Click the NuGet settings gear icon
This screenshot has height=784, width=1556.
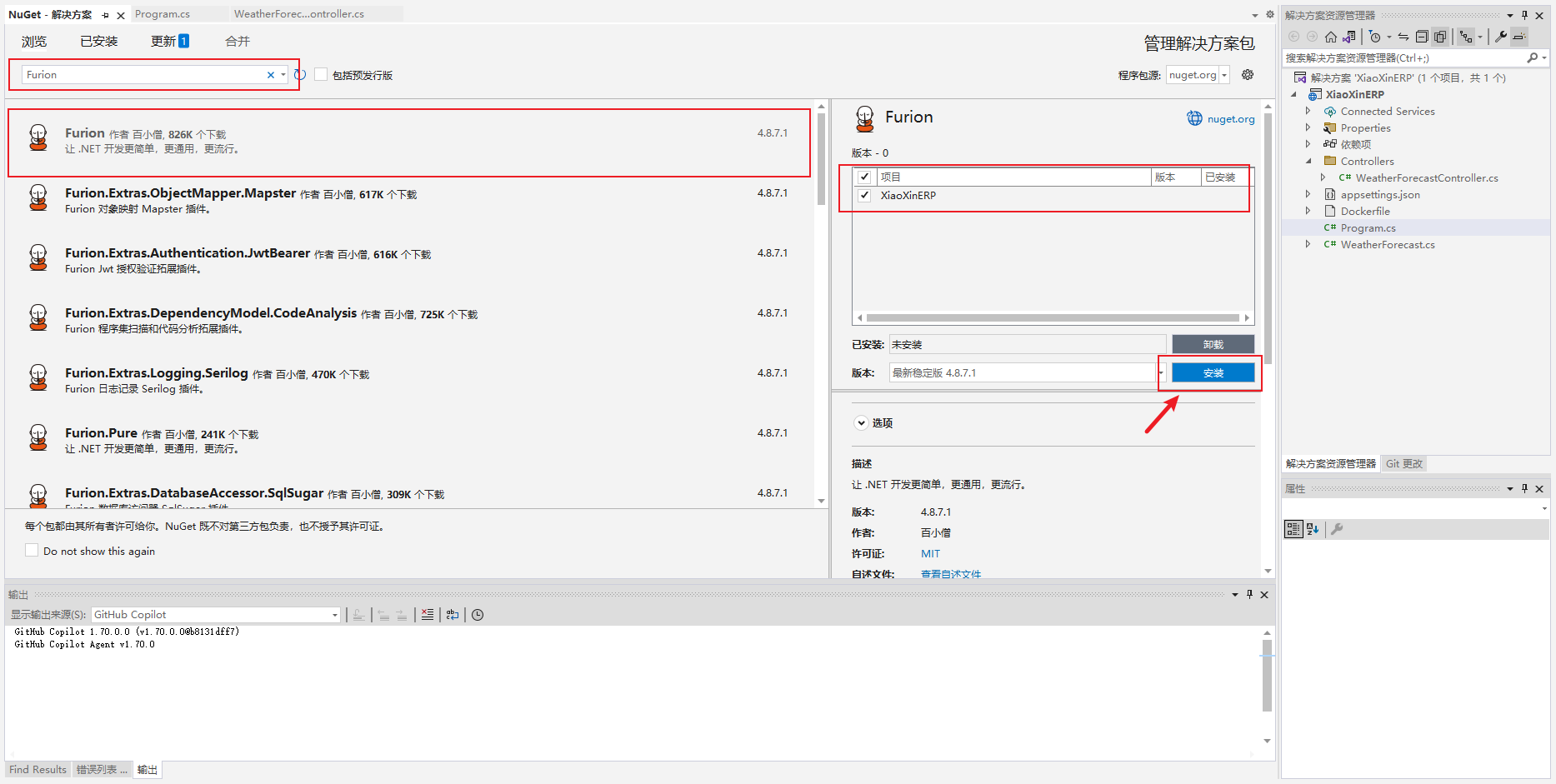[1248, 75]
